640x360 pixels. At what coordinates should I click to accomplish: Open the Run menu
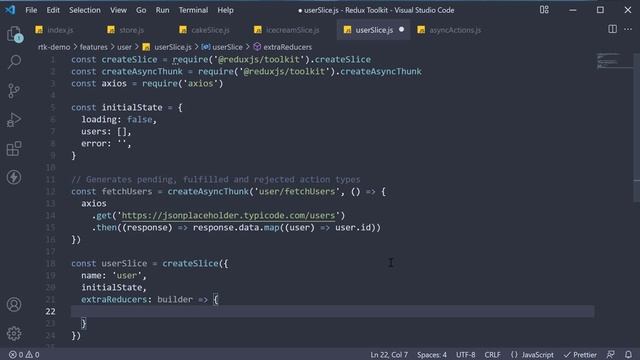pos(162,10)
